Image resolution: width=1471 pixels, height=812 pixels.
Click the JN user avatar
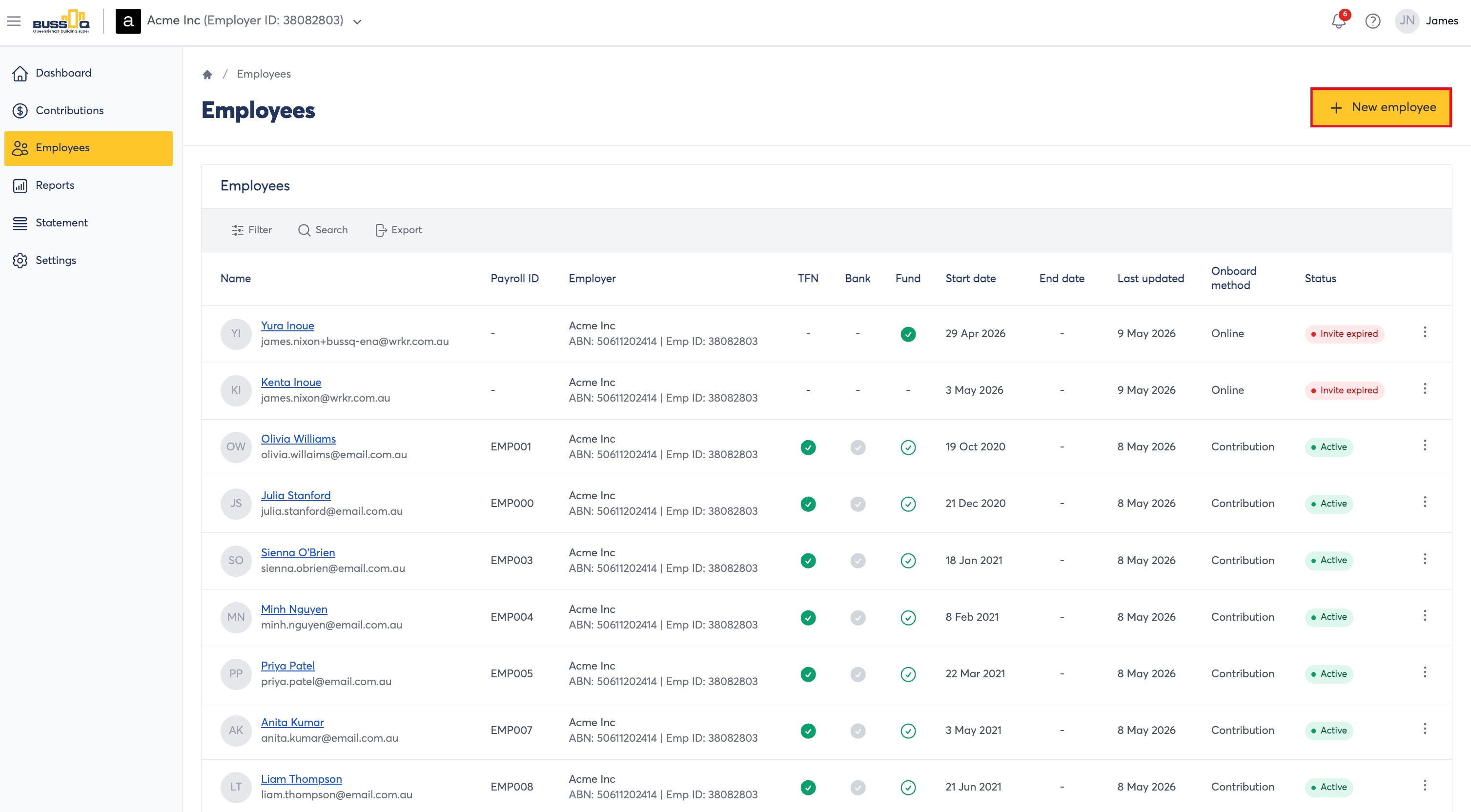pyautogui.click(x=1407, y=21)
